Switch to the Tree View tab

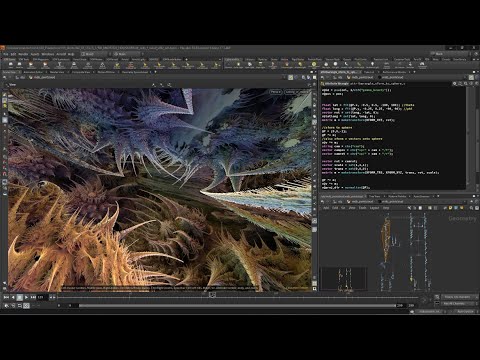point(375,196)
